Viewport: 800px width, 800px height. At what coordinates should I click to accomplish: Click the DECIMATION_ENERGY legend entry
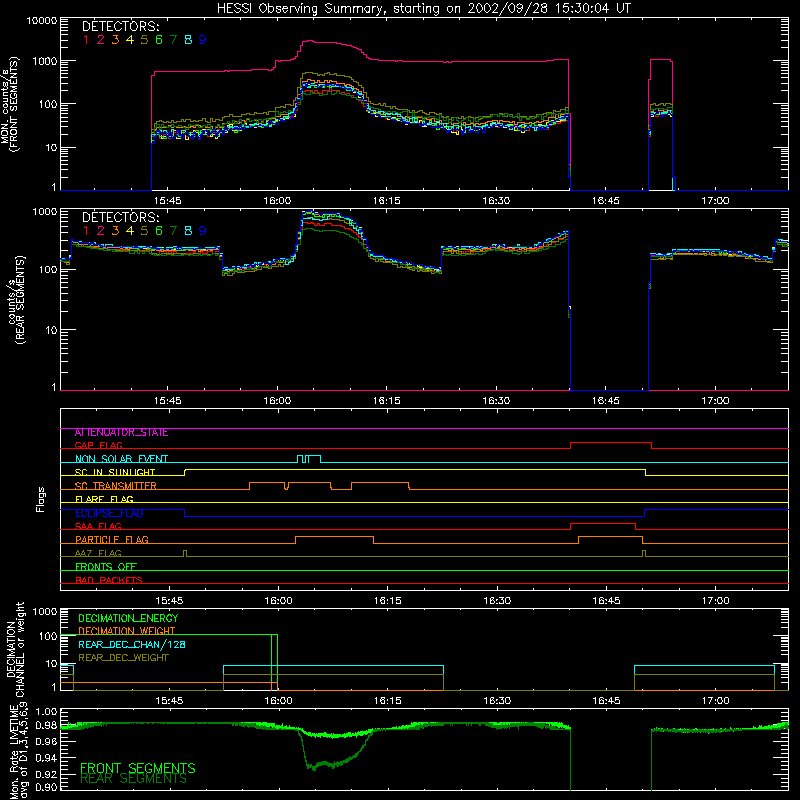click(x=128, y=618)
